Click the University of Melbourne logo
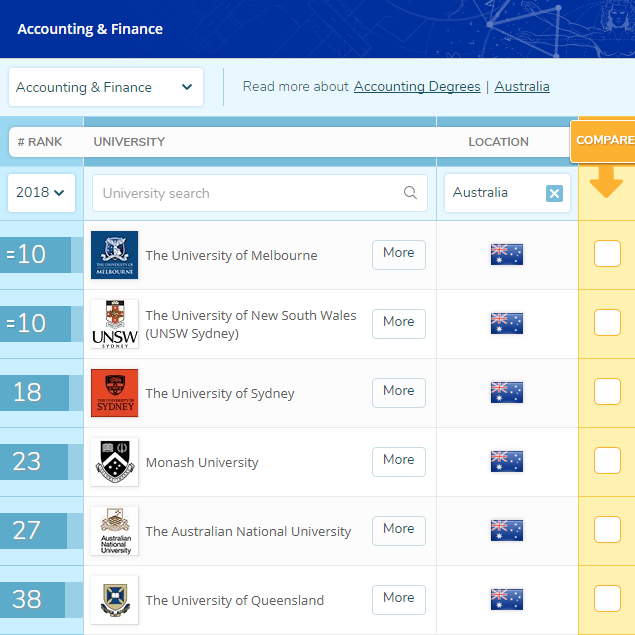Image resolution: width=635 pixels, height=635 pixels. click(x=115, y=255)
